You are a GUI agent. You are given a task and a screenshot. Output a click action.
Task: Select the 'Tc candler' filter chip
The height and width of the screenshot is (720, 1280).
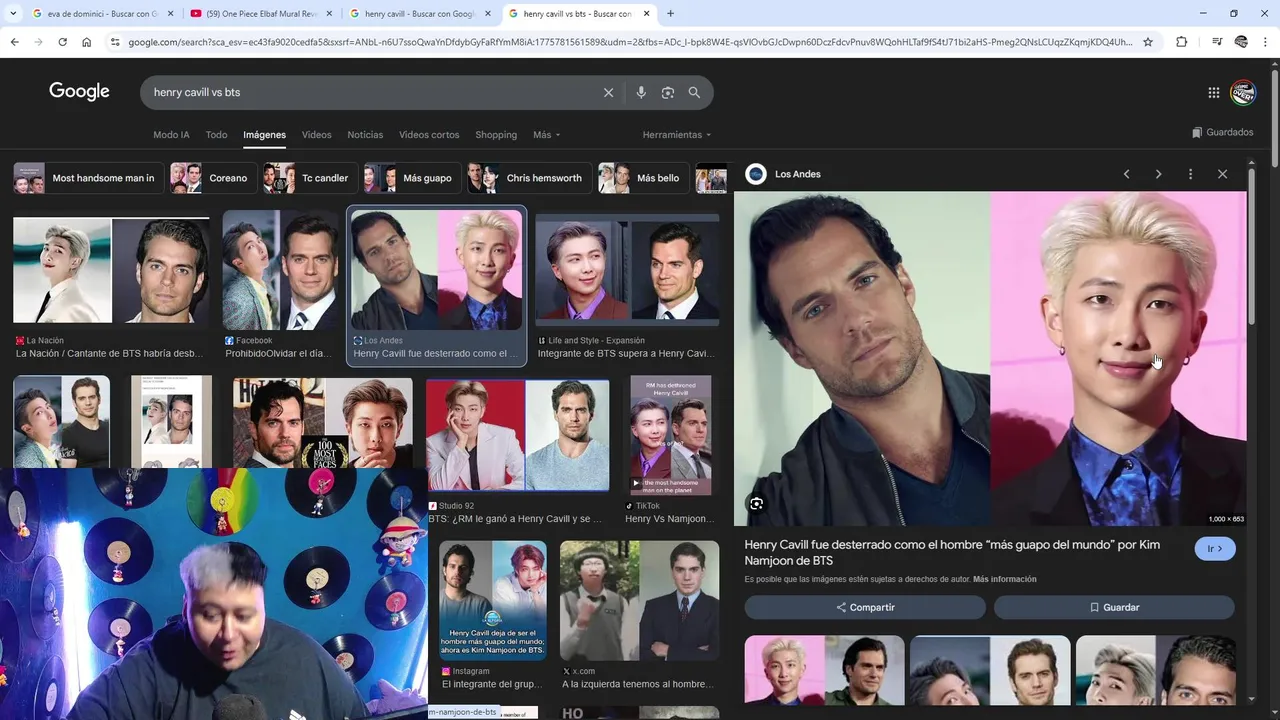click(309, 178)
